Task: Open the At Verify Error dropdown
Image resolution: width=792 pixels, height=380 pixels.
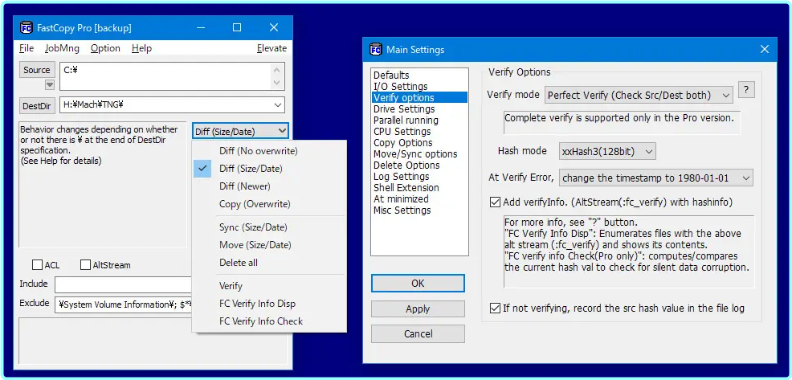Action: pos(656,178)
